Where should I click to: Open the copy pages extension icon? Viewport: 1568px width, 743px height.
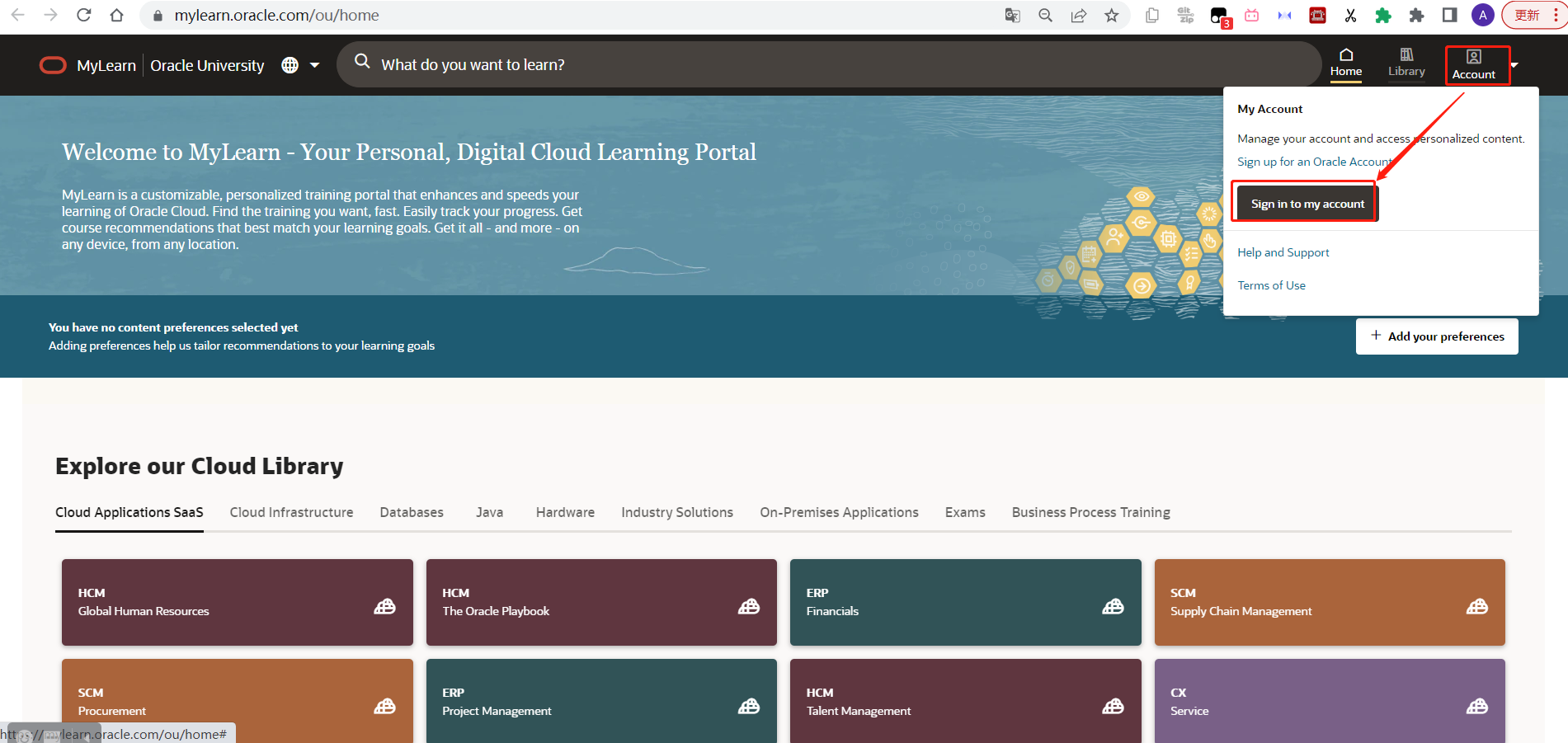pos(1152,15)
